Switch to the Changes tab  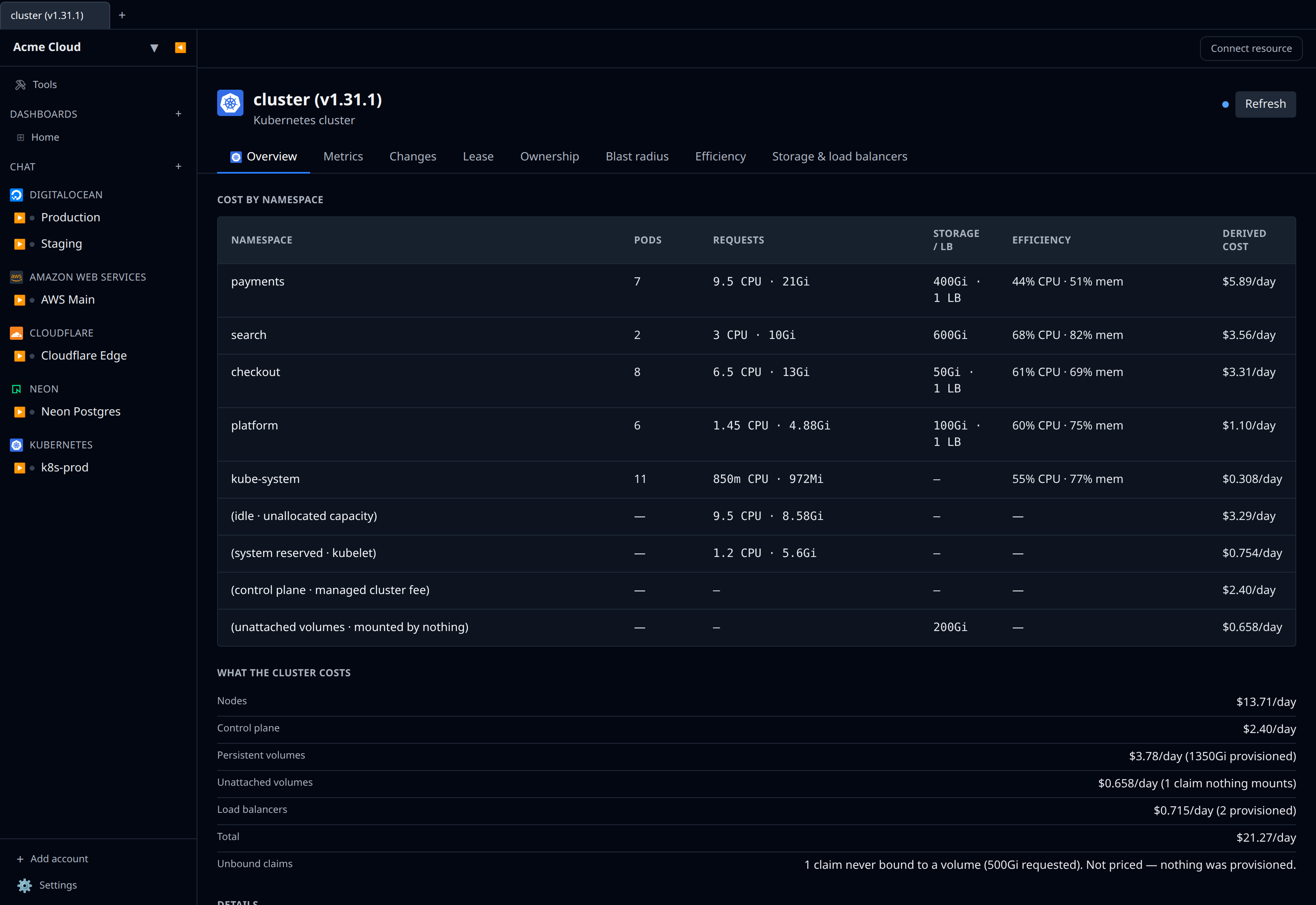point(412,156)
